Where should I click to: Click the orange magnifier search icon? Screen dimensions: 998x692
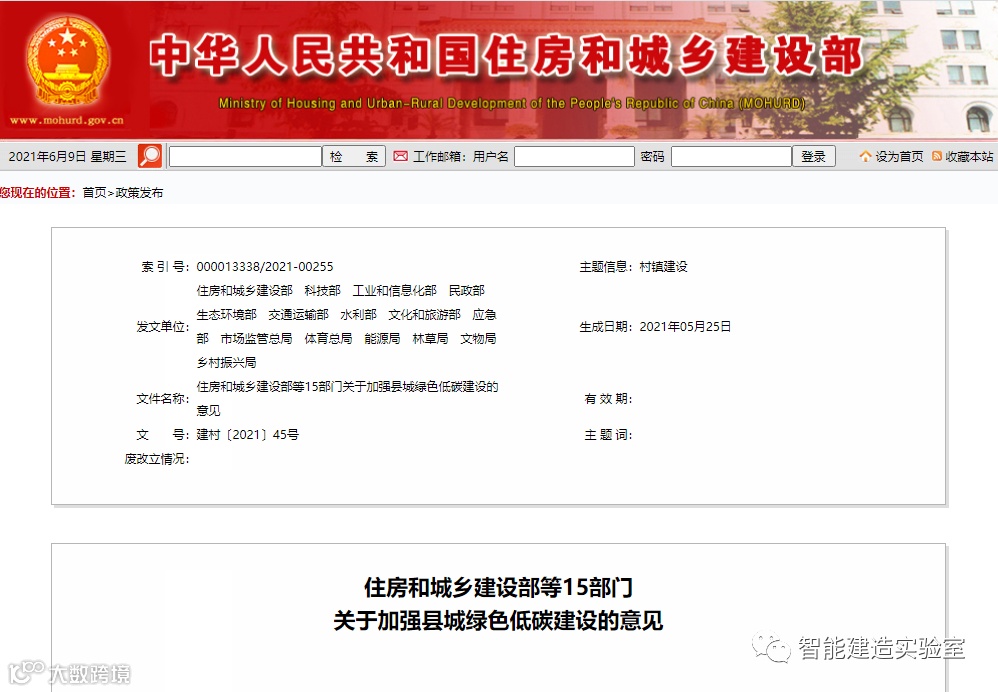click(150, 156)
